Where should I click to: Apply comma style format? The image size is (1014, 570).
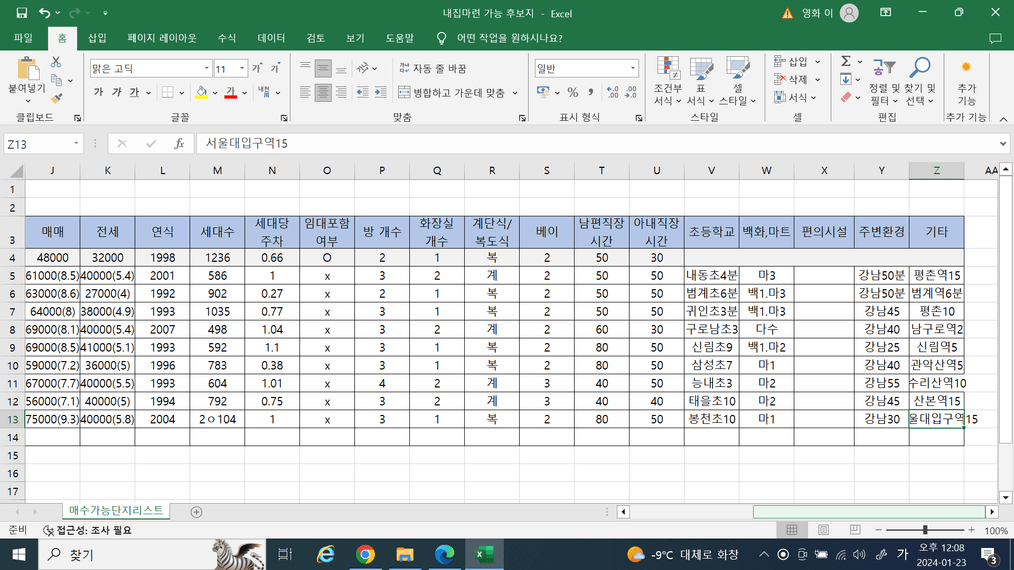(590, 93)
